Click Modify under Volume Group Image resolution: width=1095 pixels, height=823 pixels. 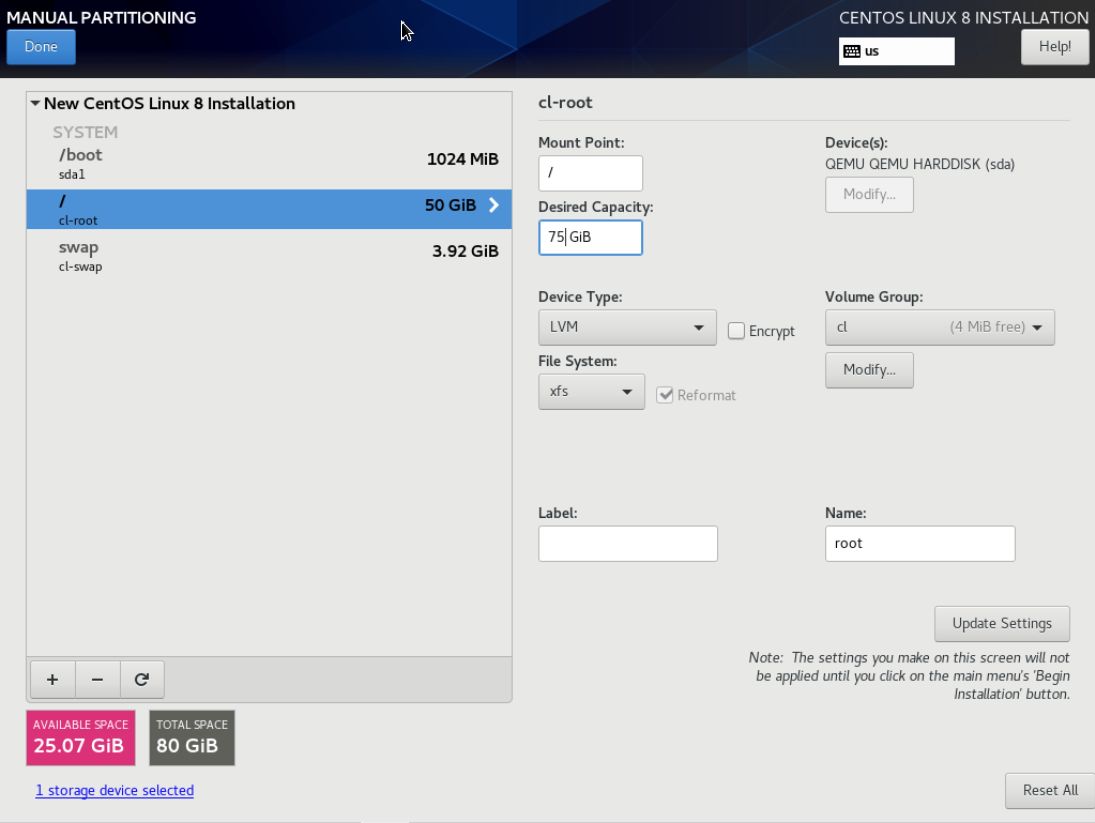click(869, 370)
